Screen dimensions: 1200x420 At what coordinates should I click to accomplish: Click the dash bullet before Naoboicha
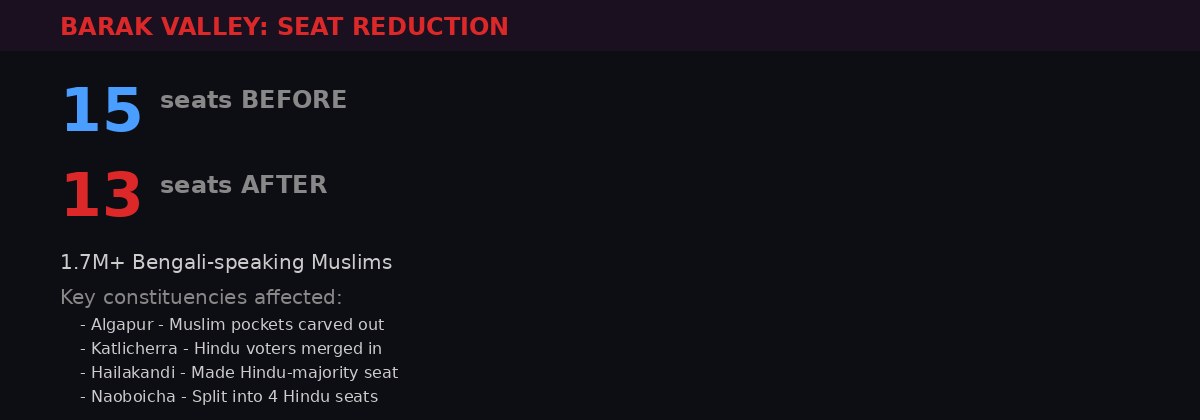point(83,397)
